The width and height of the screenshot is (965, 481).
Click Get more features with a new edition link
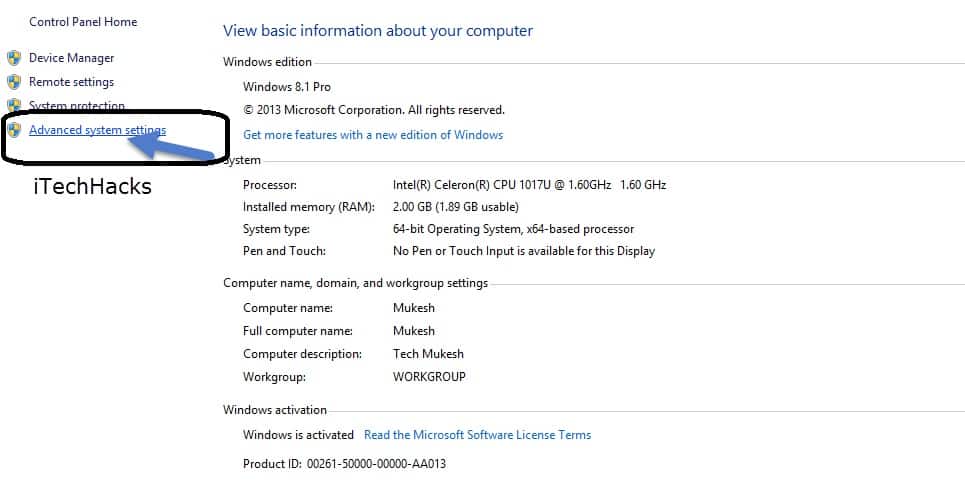pos(373,135)
